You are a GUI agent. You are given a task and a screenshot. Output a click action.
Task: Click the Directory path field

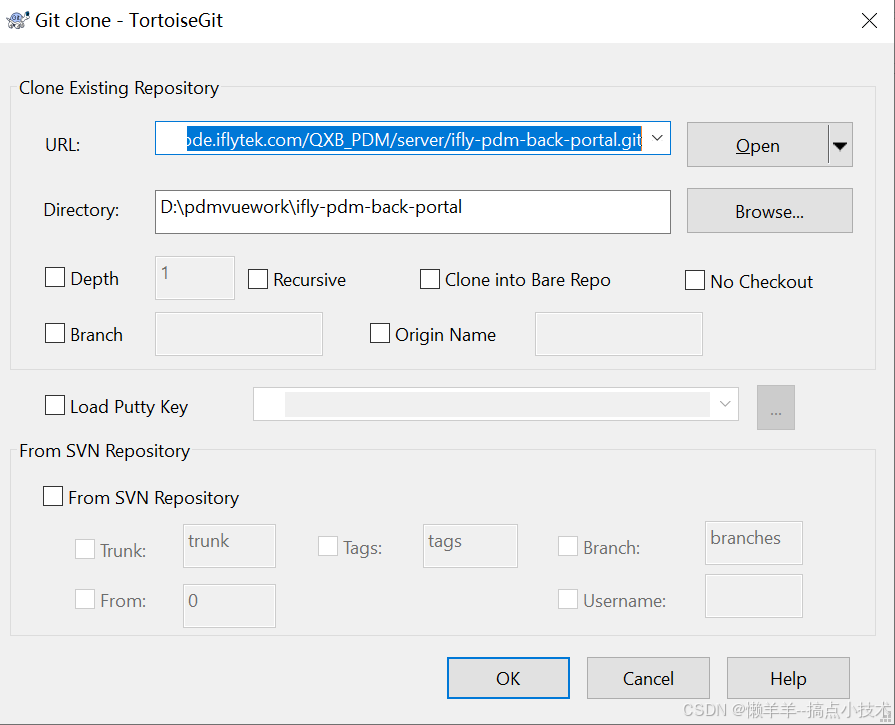(x=413, y=212)
